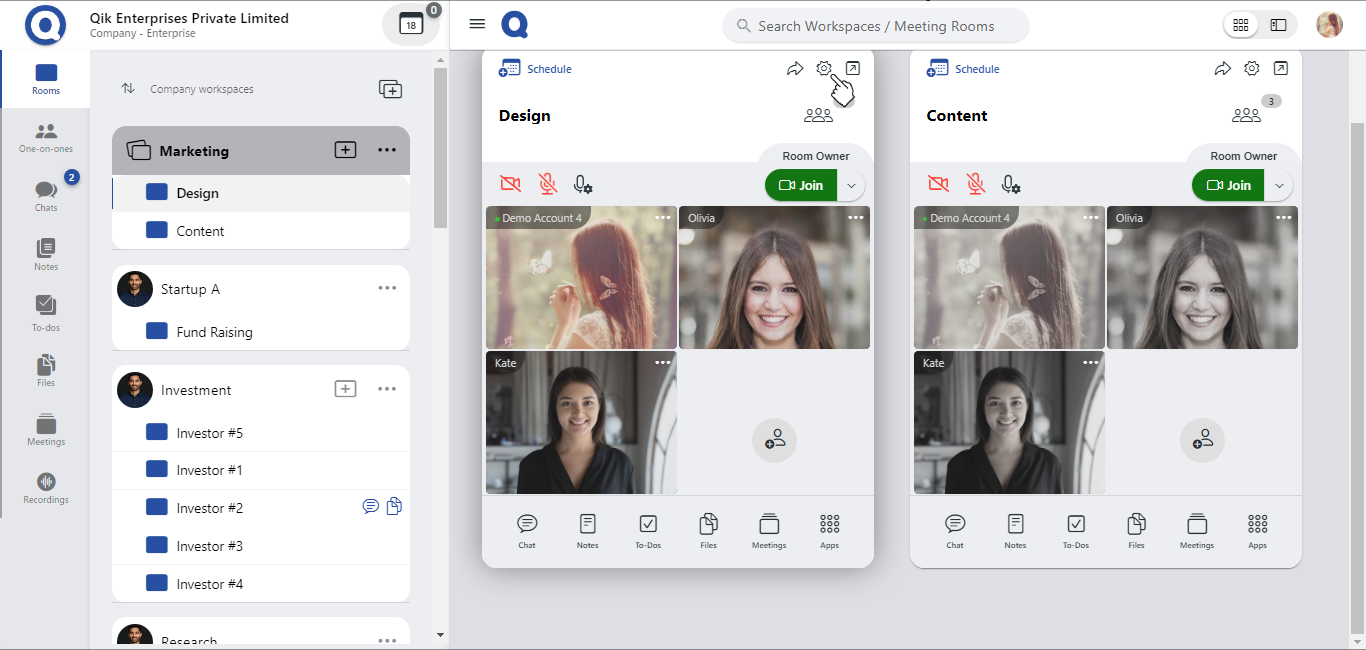Open sort Company workspaces control
This screenshot has width=1366, height=650.
[x=128, y=89]
